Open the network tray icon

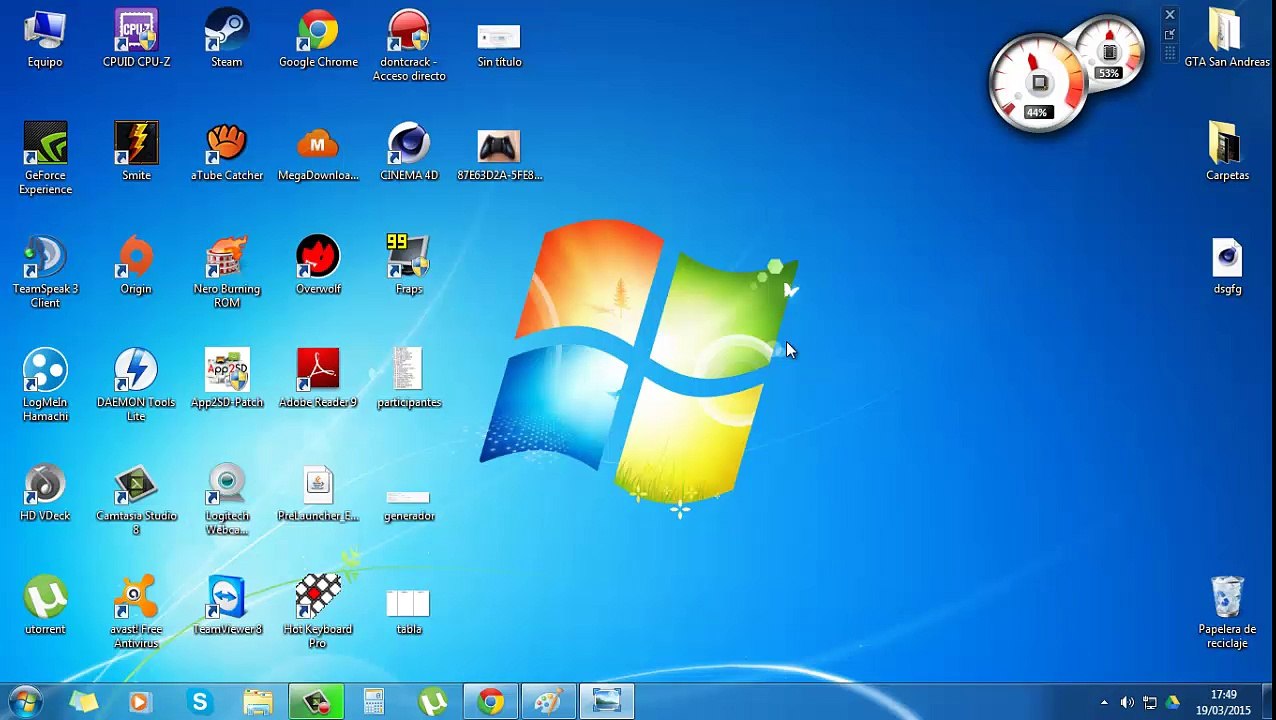[x=1150, y=703]
